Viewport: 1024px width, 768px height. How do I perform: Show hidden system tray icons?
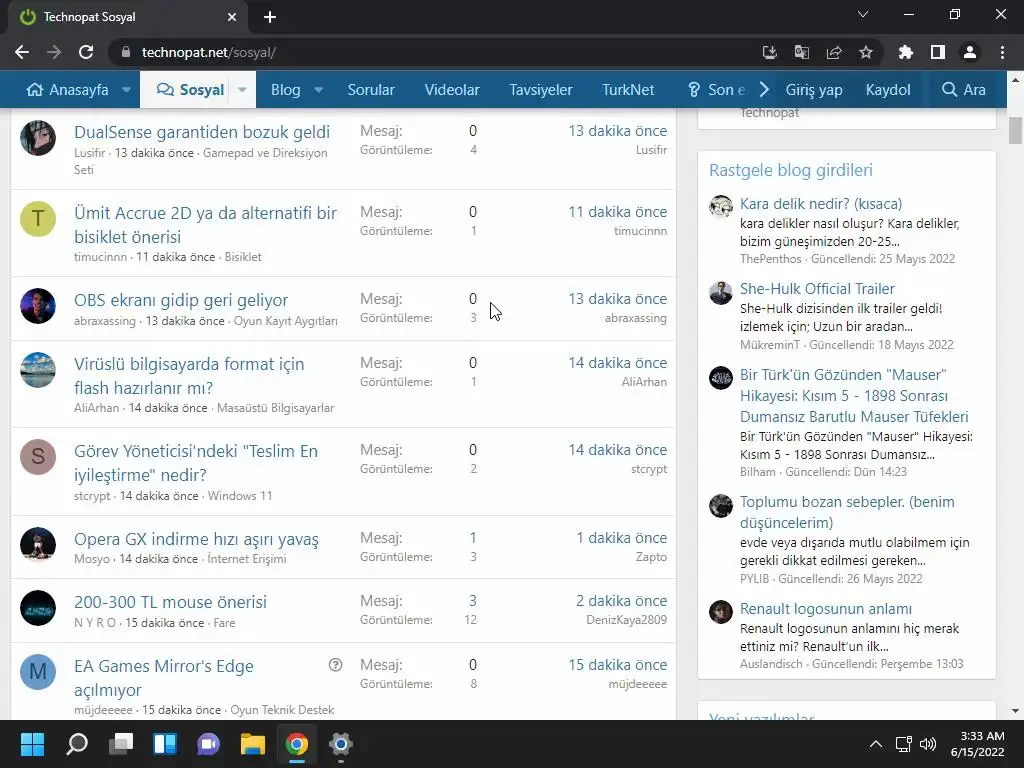[x=876, y=744]
